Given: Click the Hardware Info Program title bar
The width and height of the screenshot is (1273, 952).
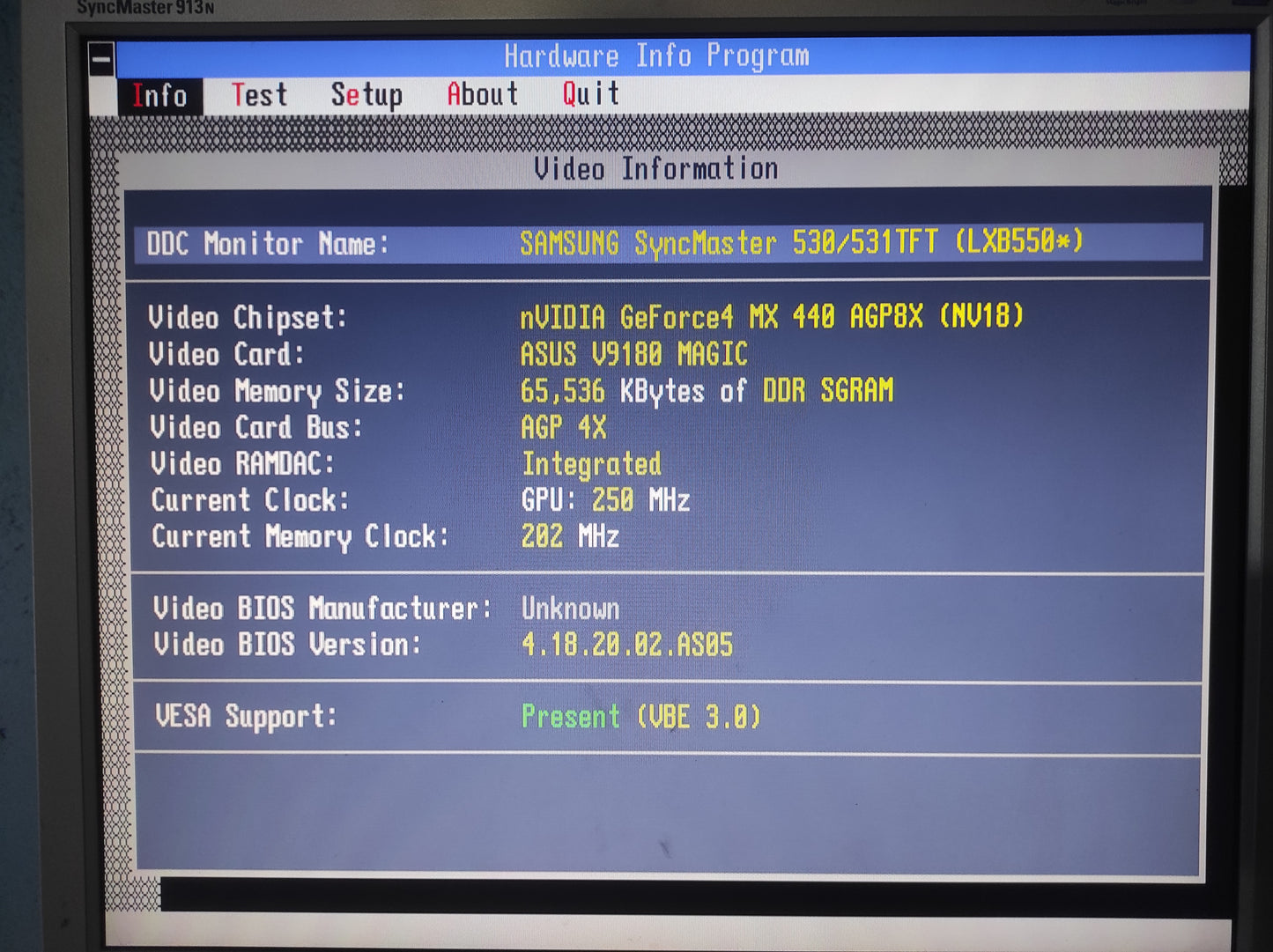Looking at the screenshot, I should (656, 56).
